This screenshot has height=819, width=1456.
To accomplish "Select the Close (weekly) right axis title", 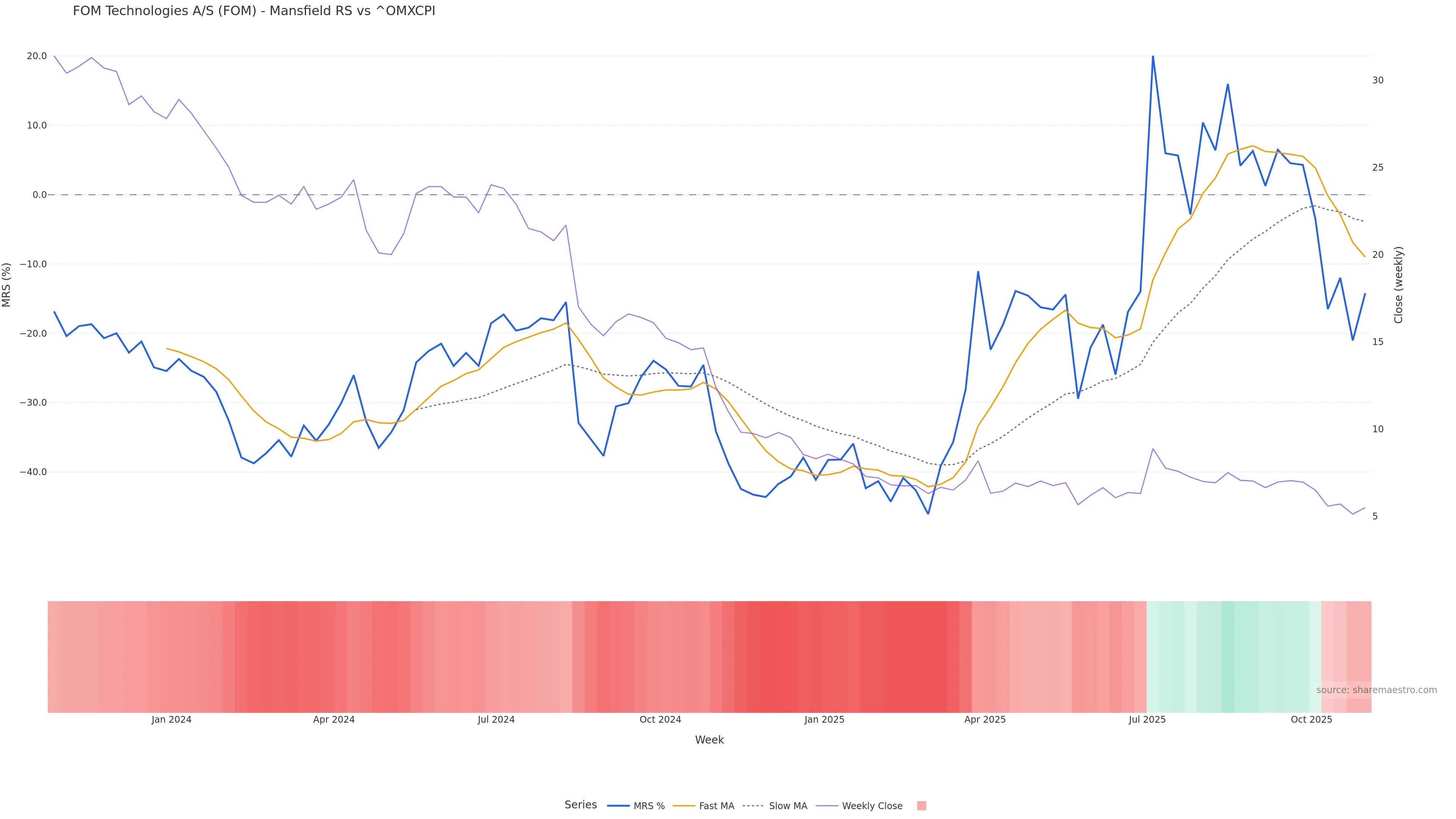I will tap(1398, 285).
